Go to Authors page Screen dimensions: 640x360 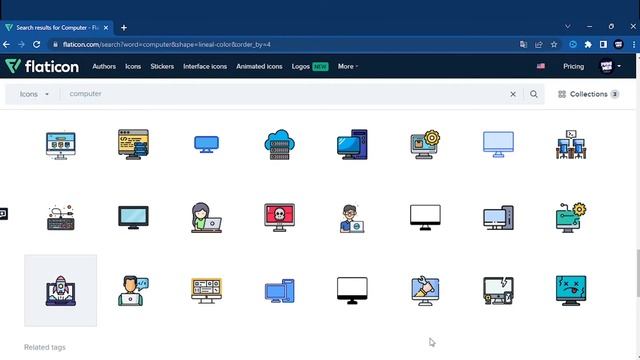point(104,66)
